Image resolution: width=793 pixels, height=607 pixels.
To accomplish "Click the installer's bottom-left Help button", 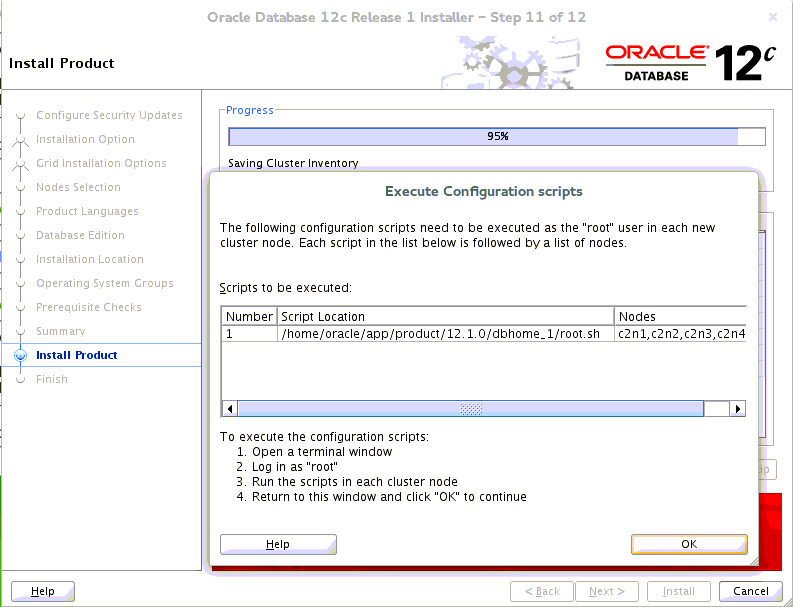I will point(43,591).
